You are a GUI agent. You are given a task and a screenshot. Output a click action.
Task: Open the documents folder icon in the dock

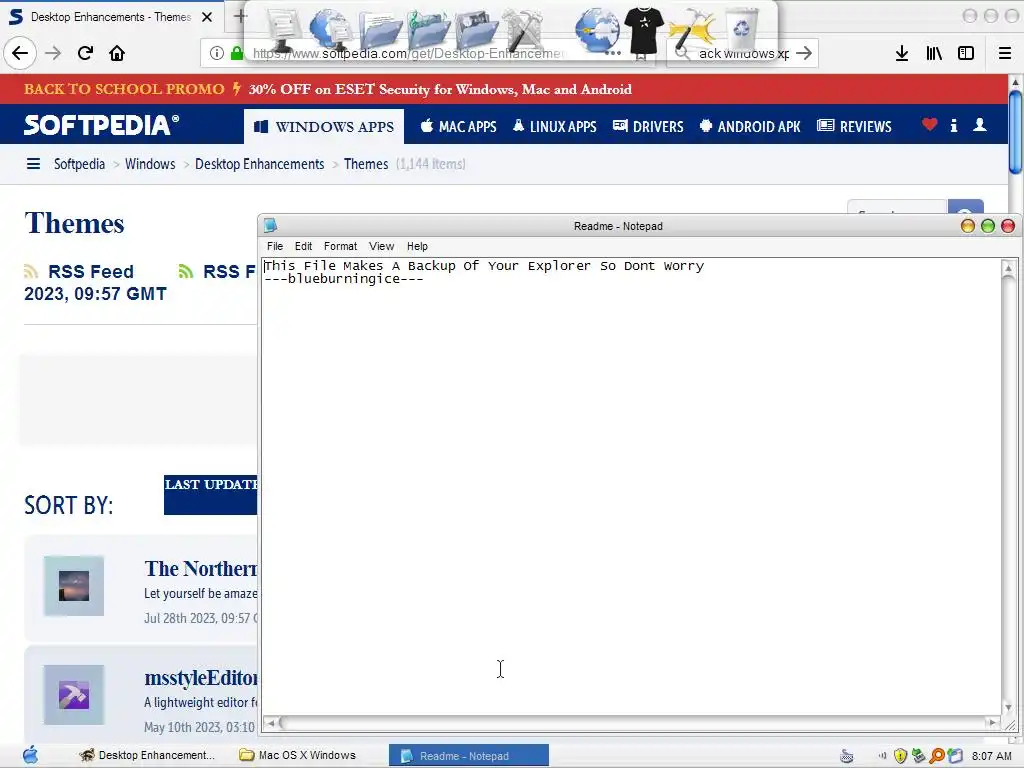[x=380, y=29]
